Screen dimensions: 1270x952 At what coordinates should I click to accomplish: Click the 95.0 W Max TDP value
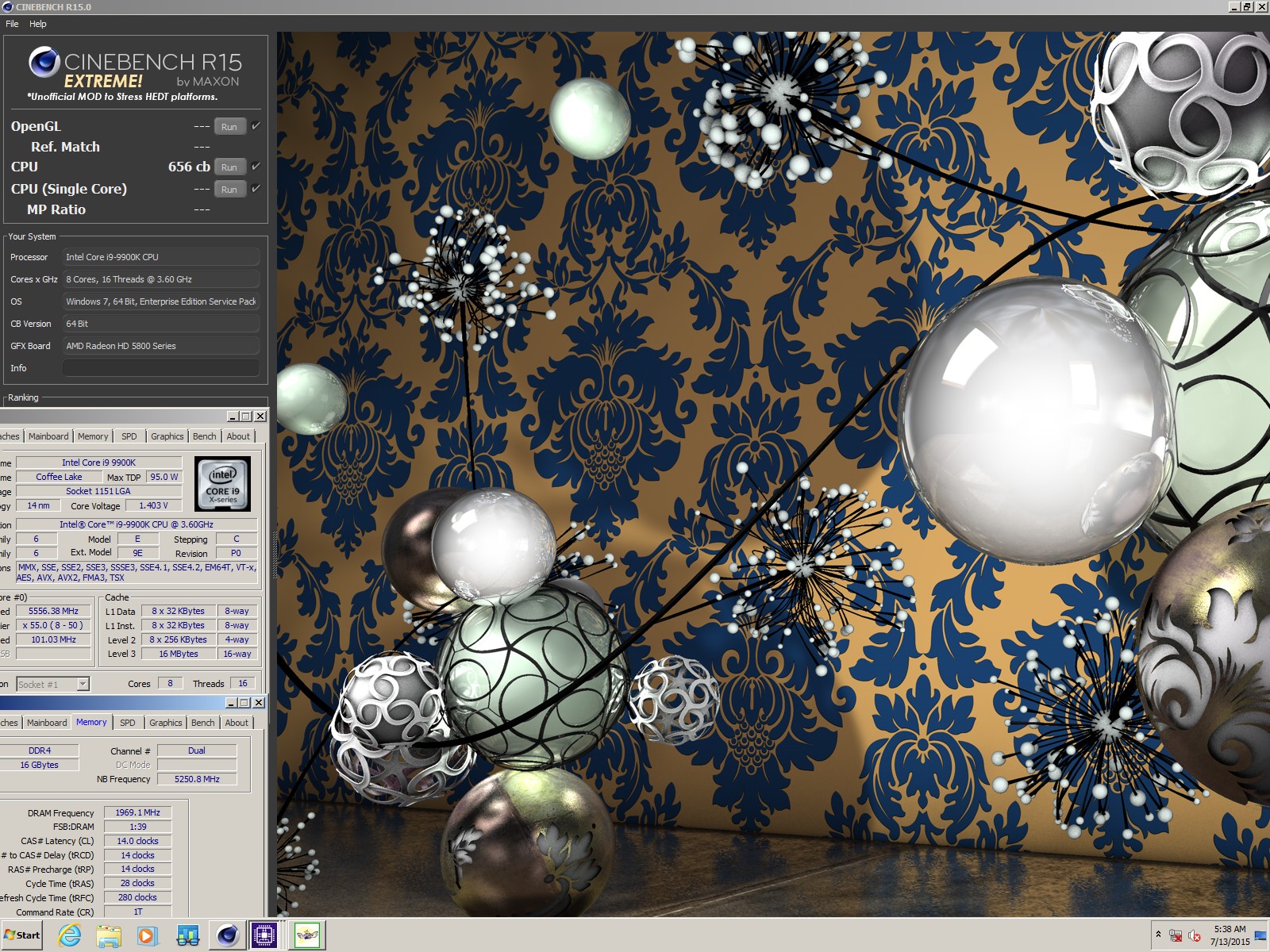coord(164,477)
